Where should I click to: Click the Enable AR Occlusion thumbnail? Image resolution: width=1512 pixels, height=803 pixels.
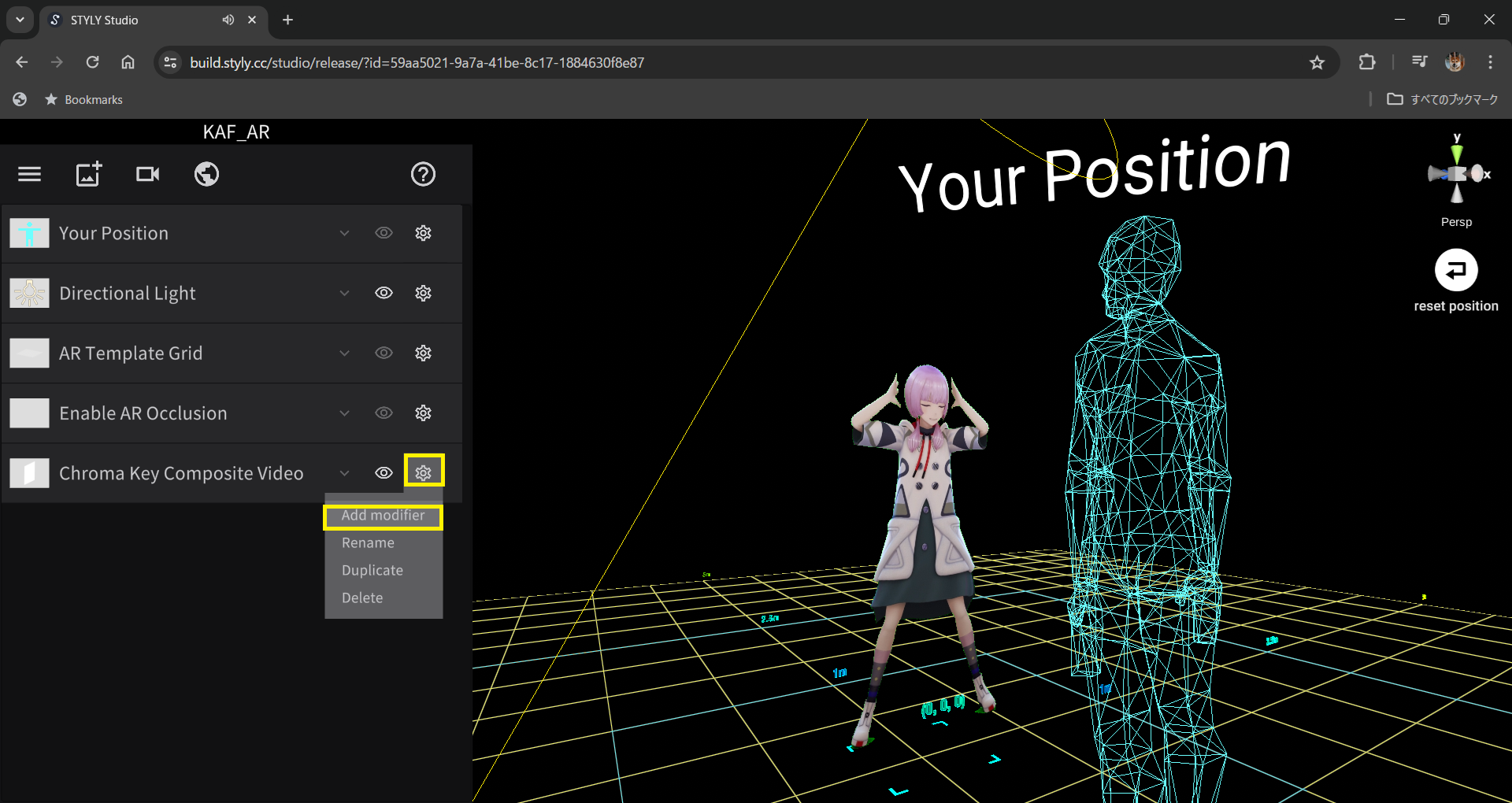[29, 413]
